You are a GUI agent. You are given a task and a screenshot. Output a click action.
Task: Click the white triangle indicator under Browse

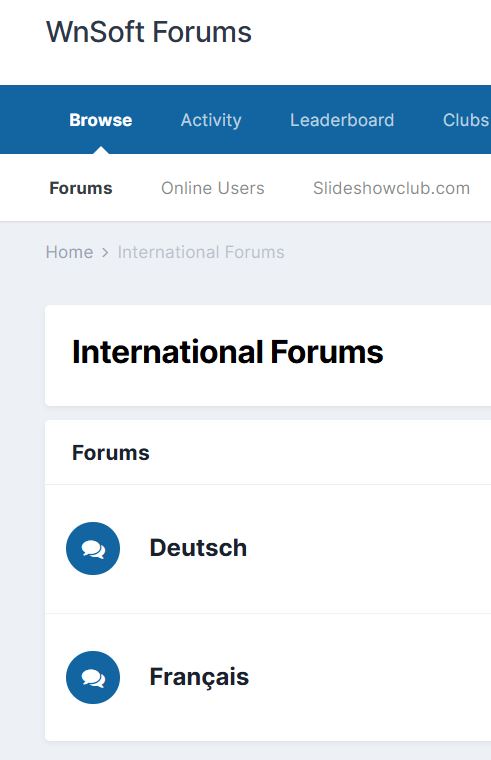pos(101,150)
